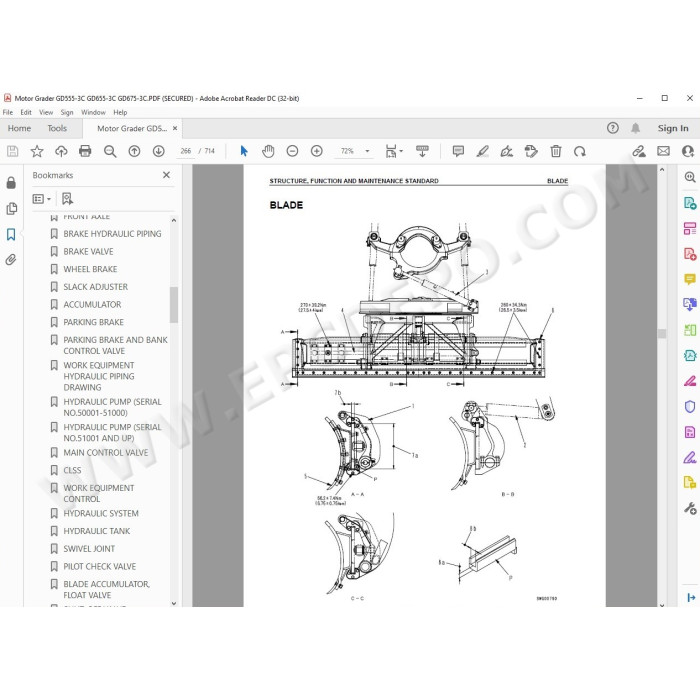The height and width of the screenshot is (700, 700).
Task: Go to next page arrow
Action: tap(158, 151)
